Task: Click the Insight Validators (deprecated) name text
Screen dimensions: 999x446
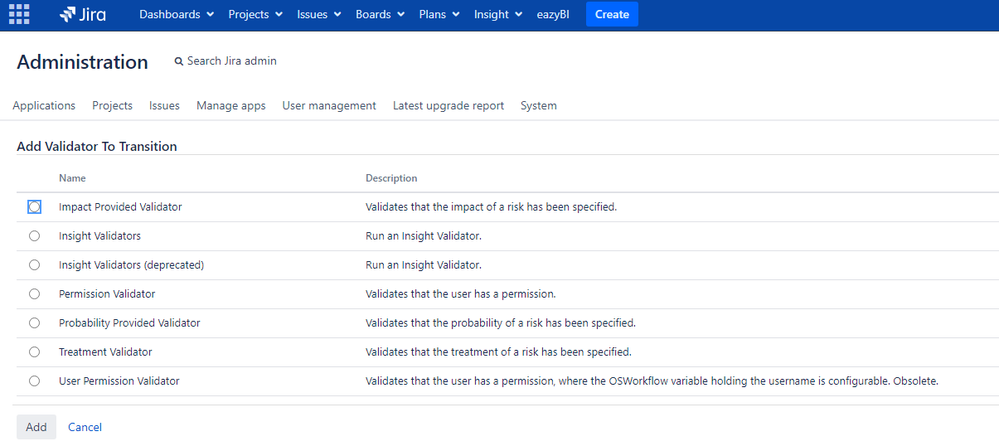Action: (131, 264)
